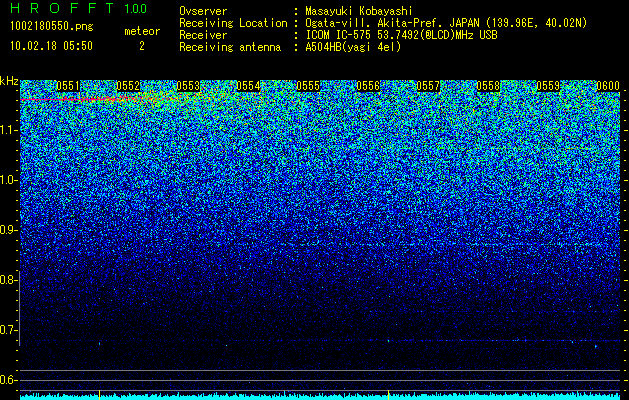Click the kHz axis unit label

click(9, 81)
